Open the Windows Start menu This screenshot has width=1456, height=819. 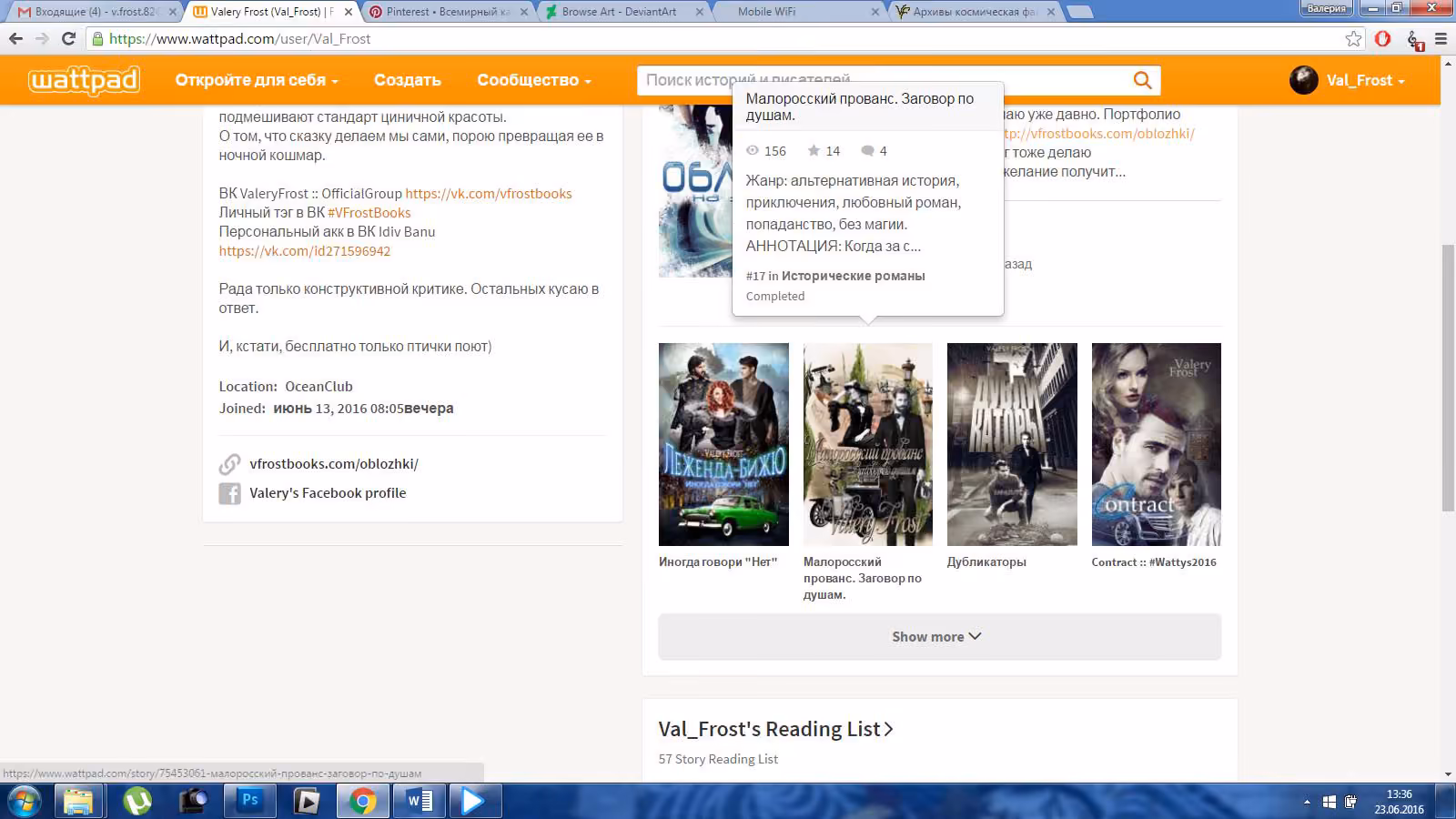click(25, 802)
